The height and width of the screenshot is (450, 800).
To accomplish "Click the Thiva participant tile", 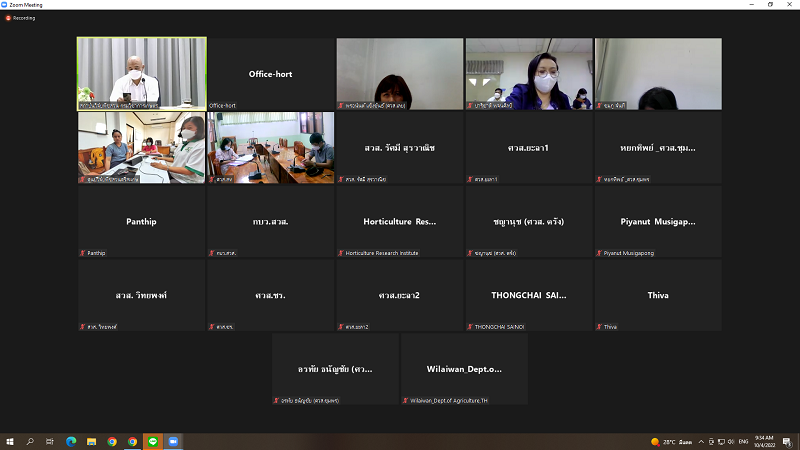I will coord(657,295).
